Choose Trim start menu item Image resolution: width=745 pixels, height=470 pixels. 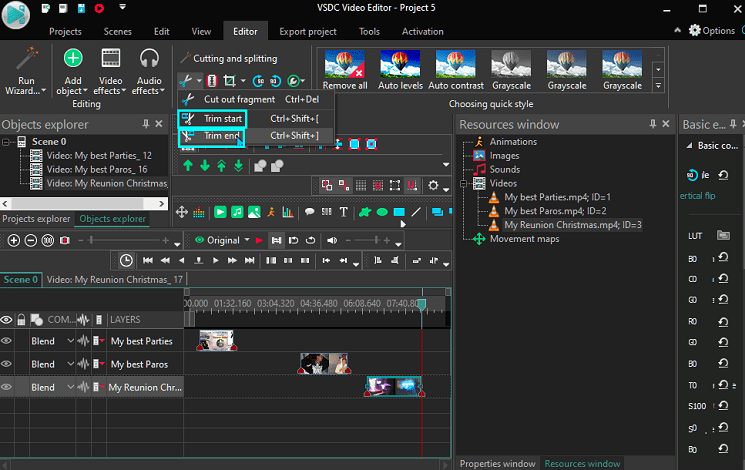257,118
